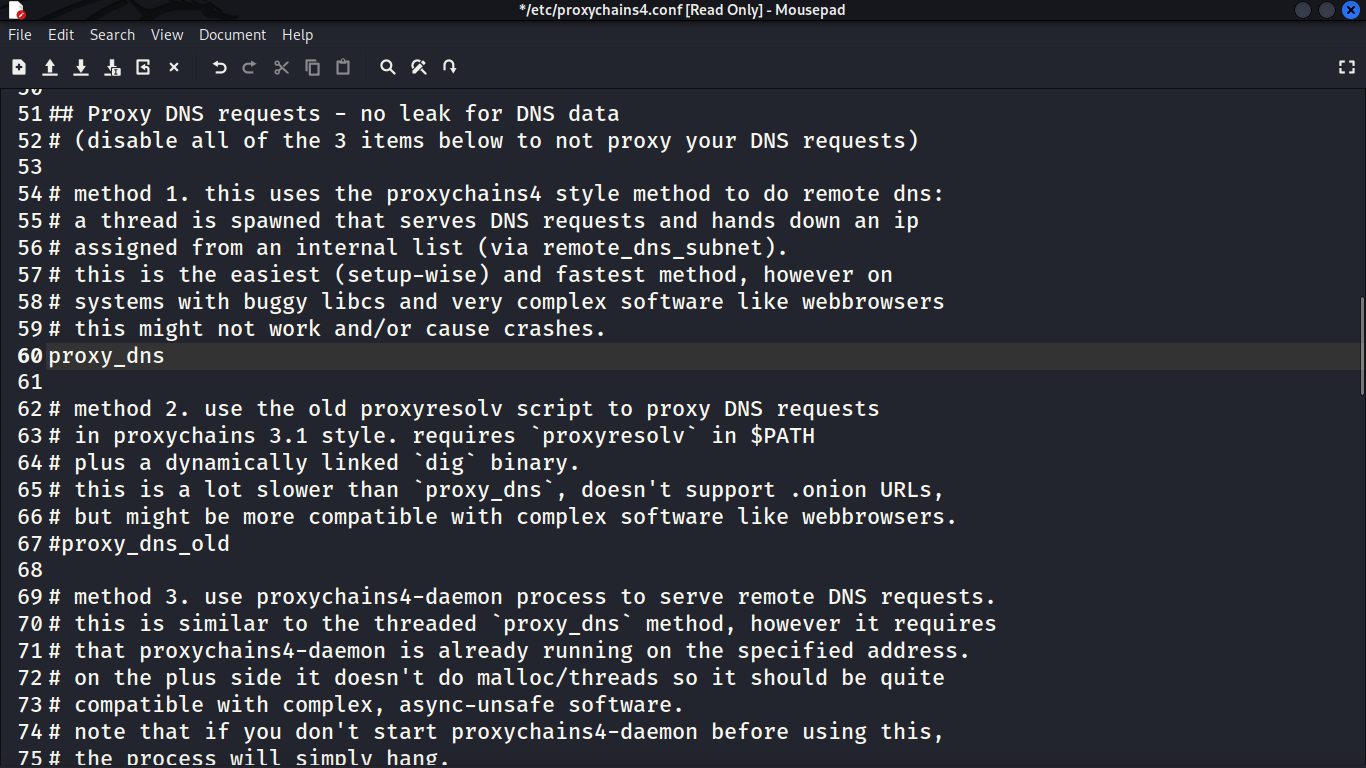Click the Cut scissors icon
The height and width of the screenshot is (768, 1366).
pos(281,67)
